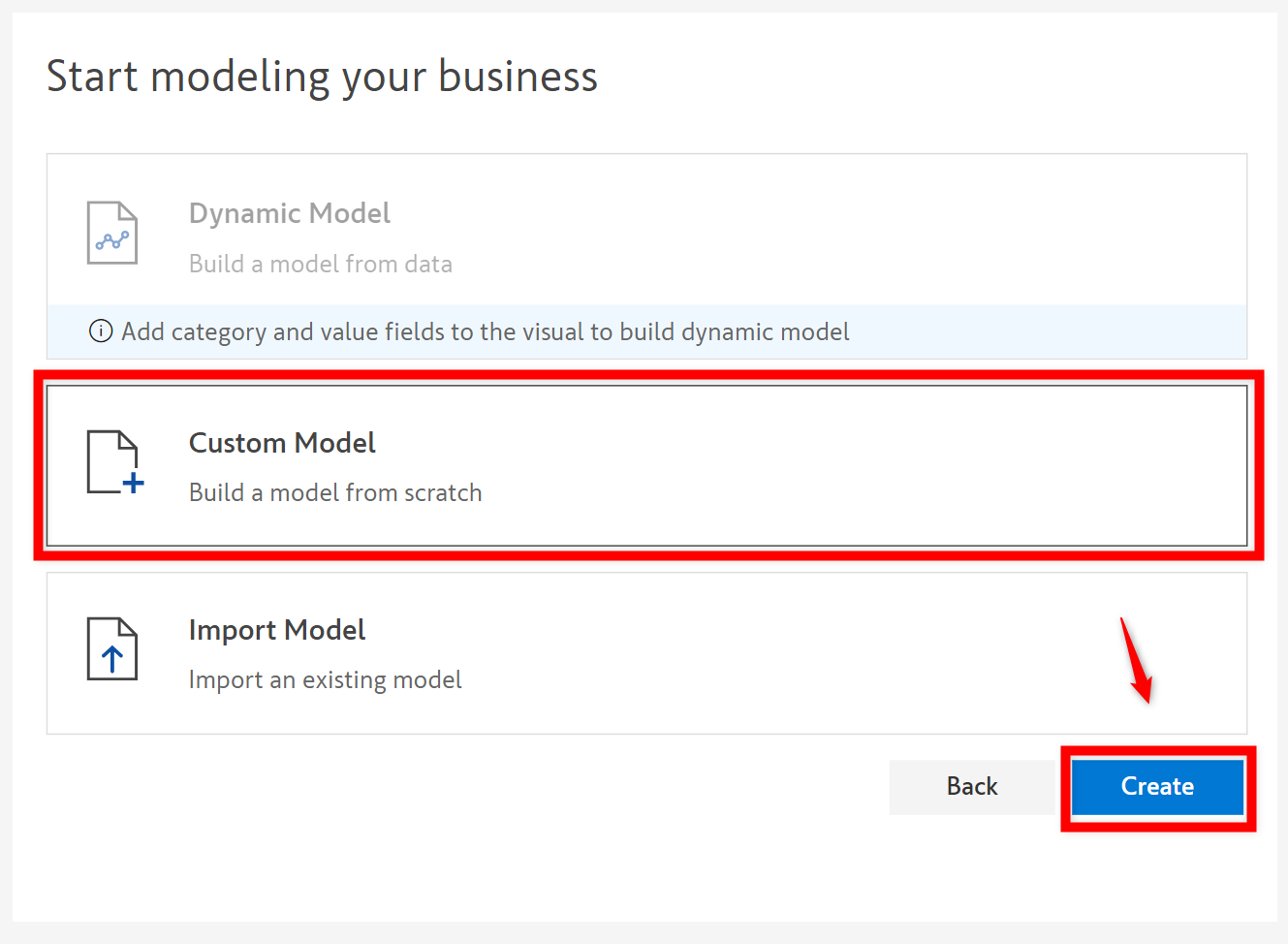
Task: Click the 'Start modeling your business' title
Action: pyautogui.click(x=322, y=77)
